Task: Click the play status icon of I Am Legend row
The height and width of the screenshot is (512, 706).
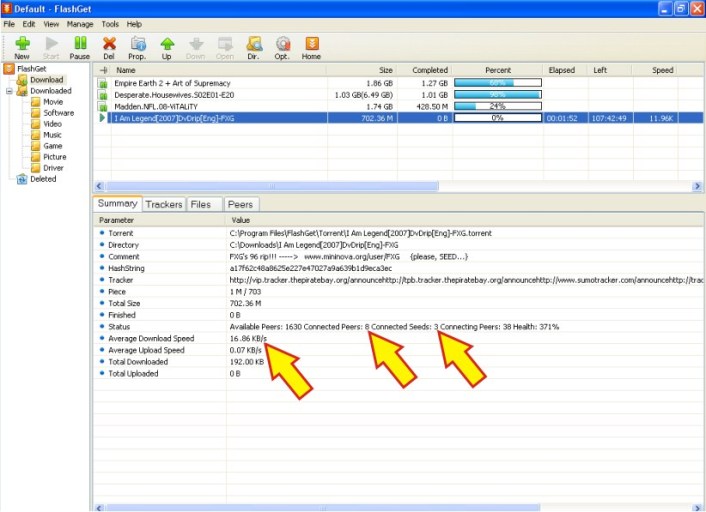Action: (102, 118)
